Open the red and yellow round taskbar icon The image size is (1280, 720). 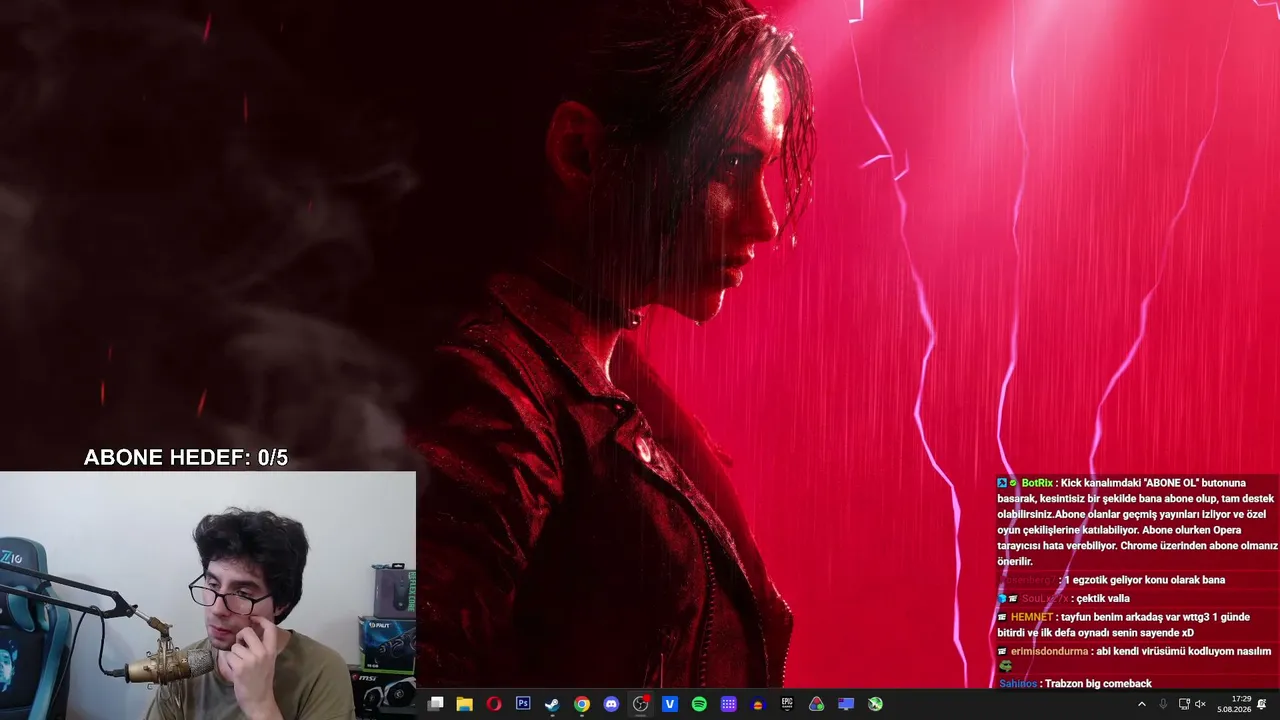click(x=758, y=704)
